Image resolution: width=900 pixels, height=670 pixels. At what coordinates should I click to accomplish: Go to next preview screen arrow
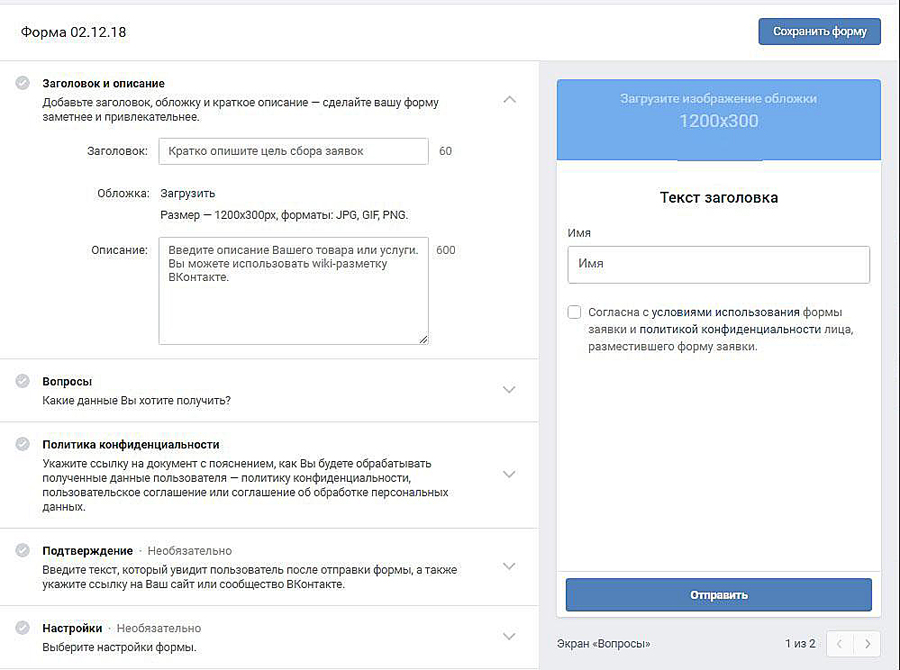pyautogui.click(x=867, y=643)
